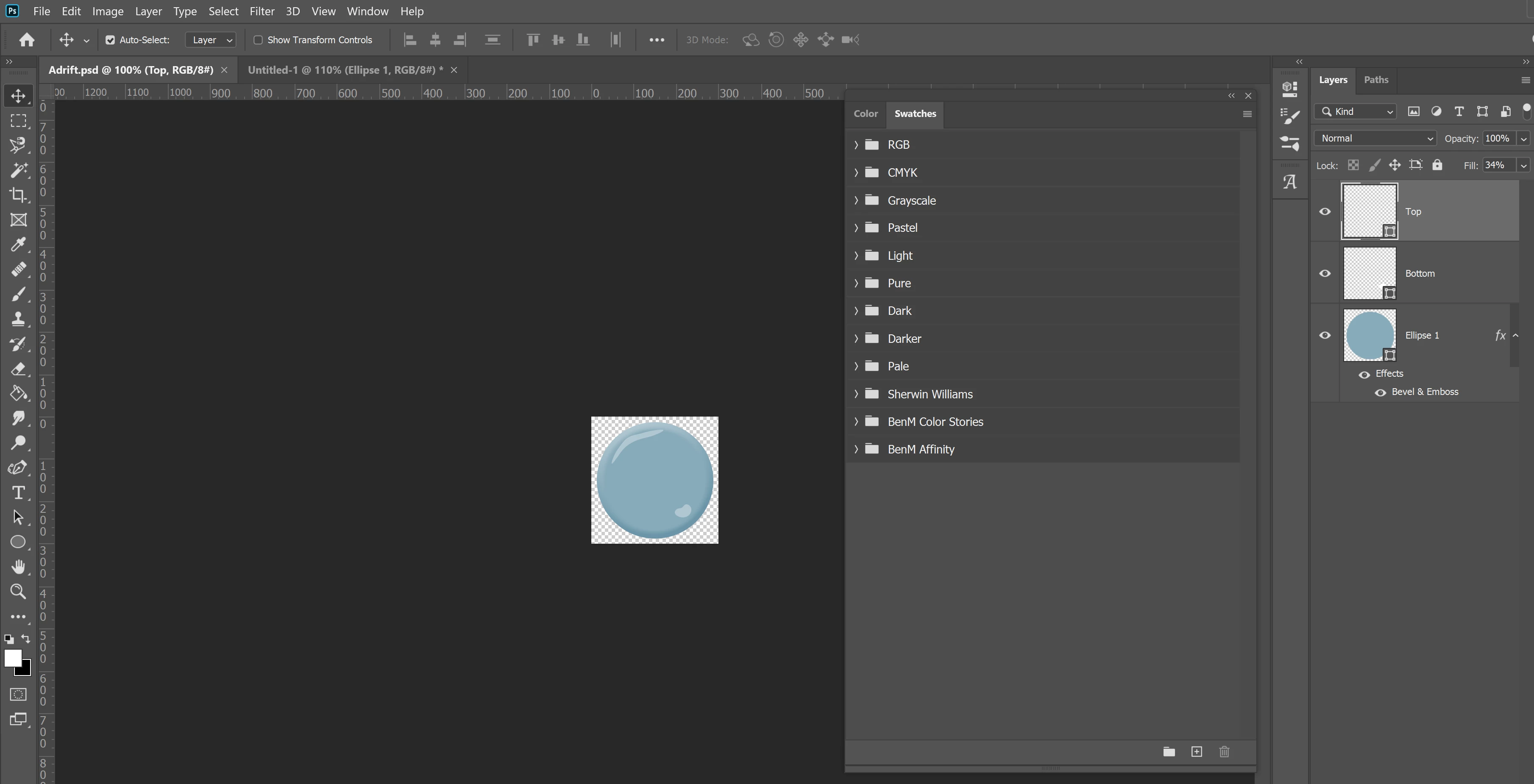Select the Clone Stamp tool
The width and height of the screenshot is (1534, 784).
(x=18, y=319)
